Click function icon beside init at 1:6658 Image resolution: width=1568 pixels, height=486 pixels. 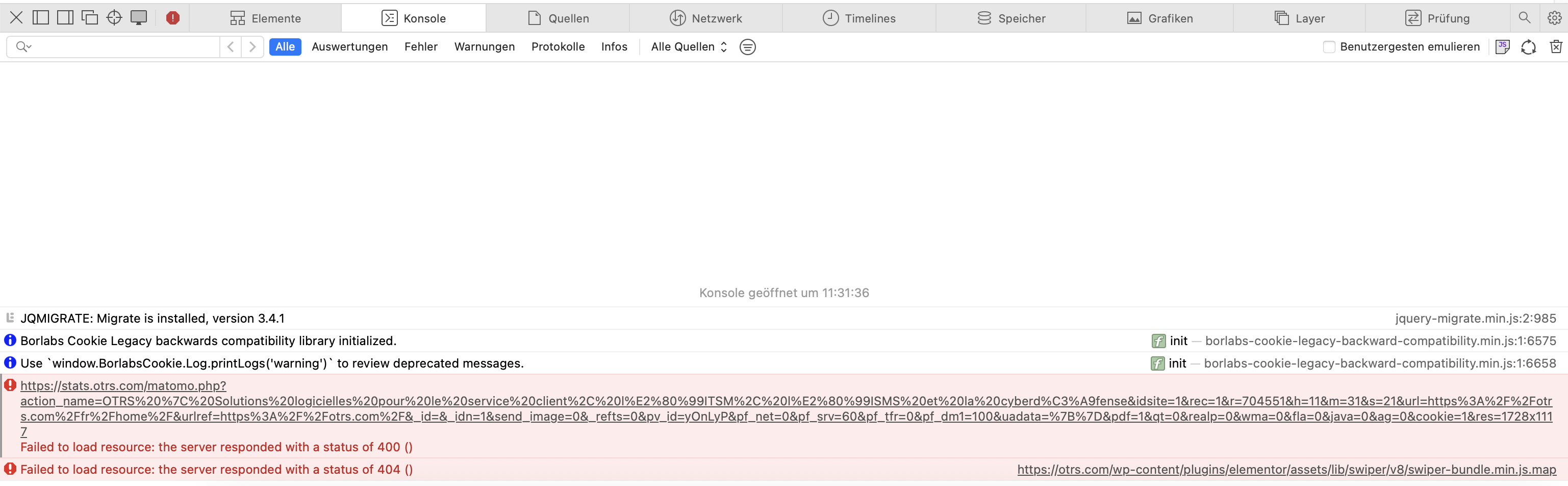click(1157, 363)
